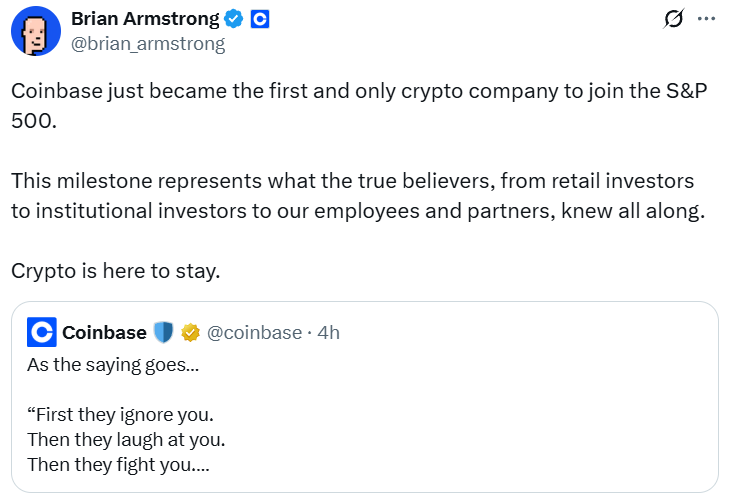Screen dimensions: 730x504
Task: Click the 'First they ignore you.' line
Action: pos(120,414)
